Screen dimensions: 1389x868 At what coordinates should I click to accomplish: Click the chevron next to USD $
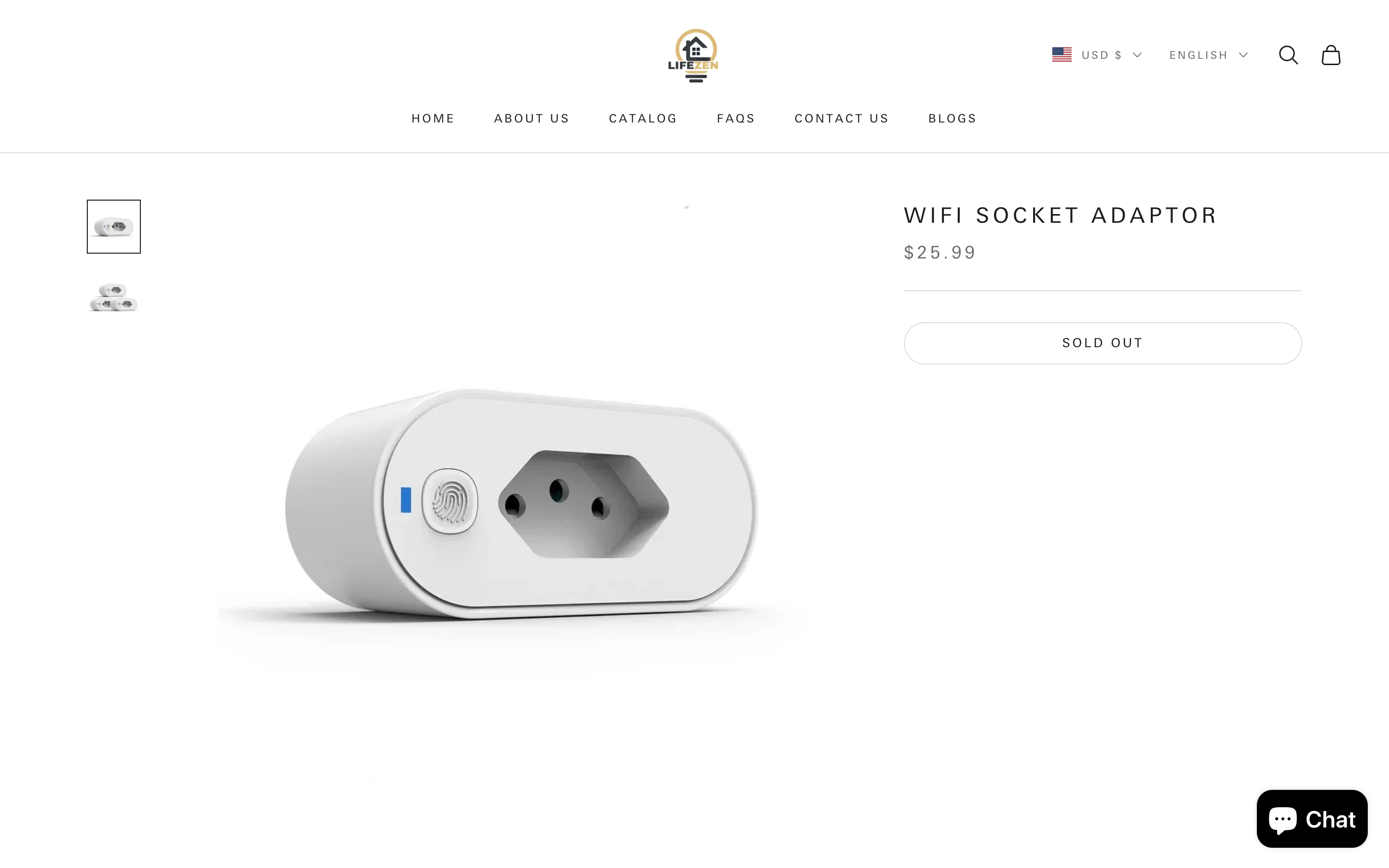pos(1137,55)
